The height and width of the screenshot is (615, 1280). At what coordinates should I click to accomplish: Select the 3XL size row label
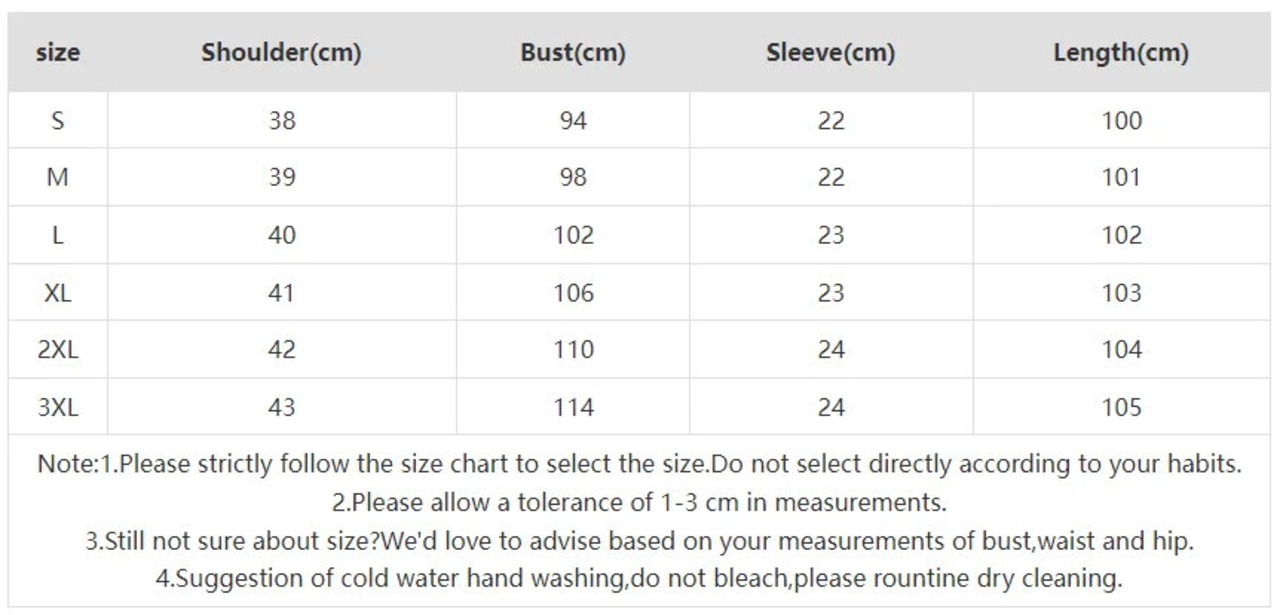58,408
